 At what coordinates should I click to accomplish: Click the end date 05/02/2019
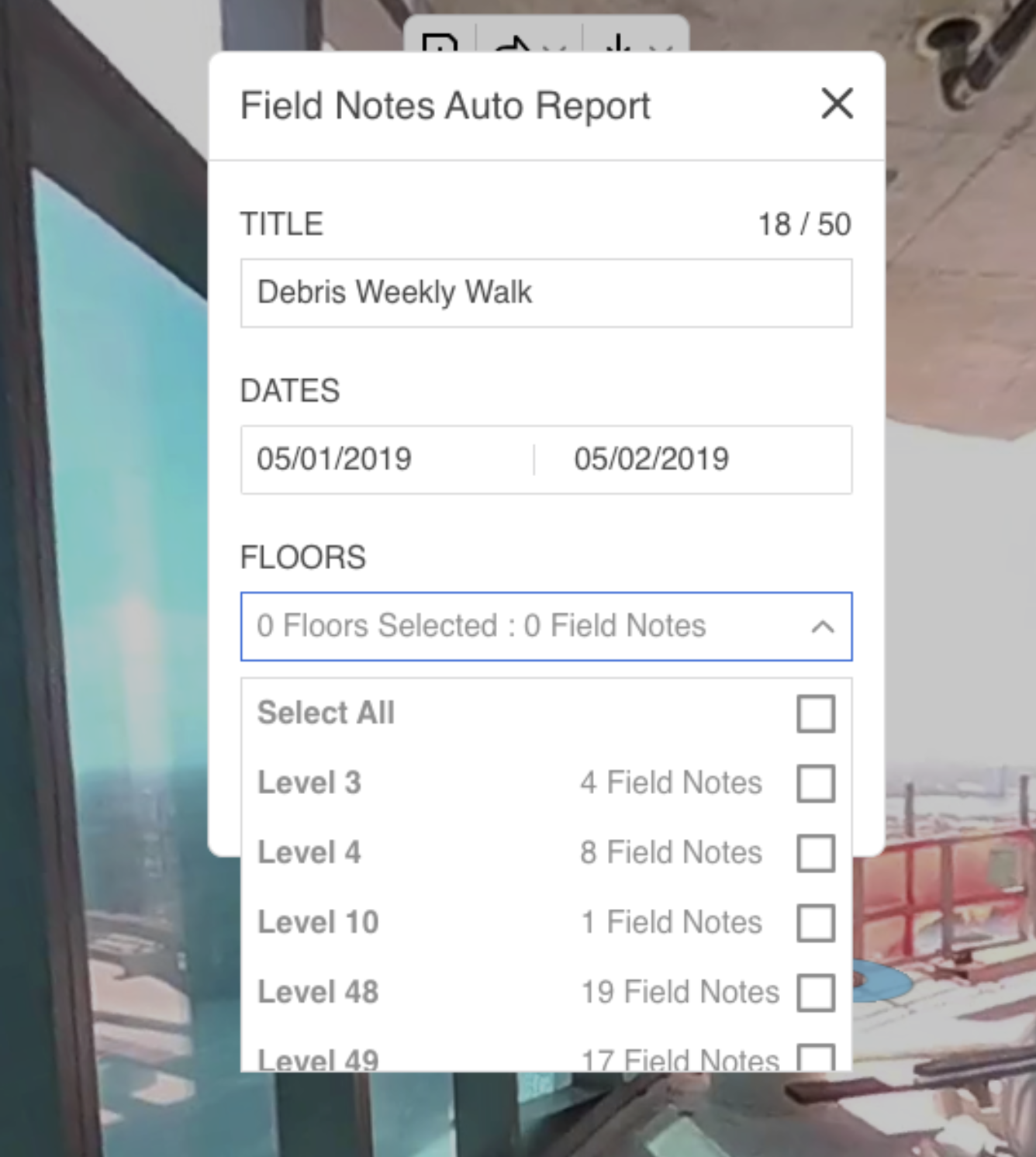651,459
